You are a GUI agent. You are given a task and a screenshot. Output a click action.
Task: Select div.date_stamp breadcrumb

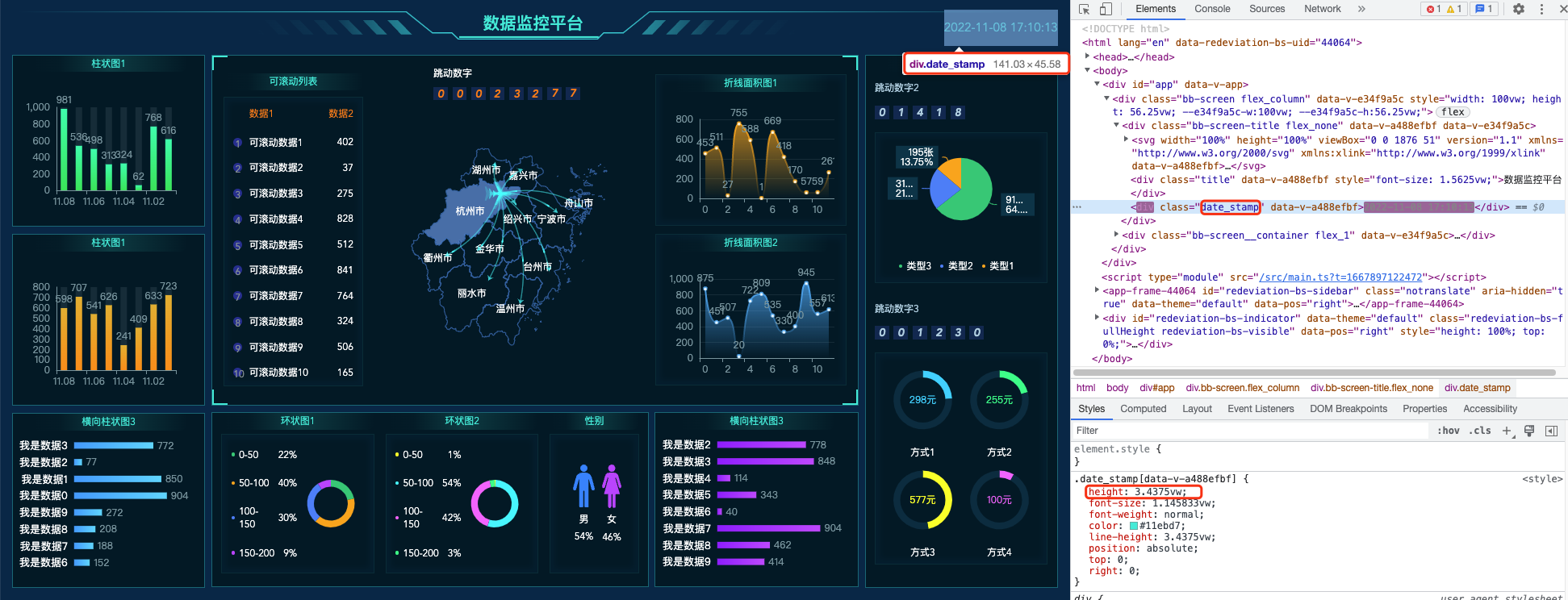click(1478, 388)
